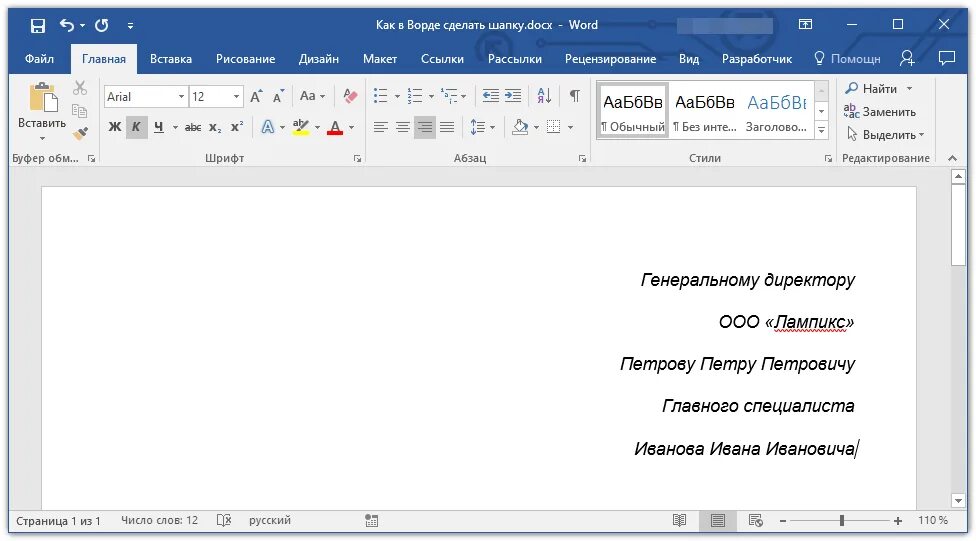
Task: Open the Arial font name dropdown
Action: 181,96
